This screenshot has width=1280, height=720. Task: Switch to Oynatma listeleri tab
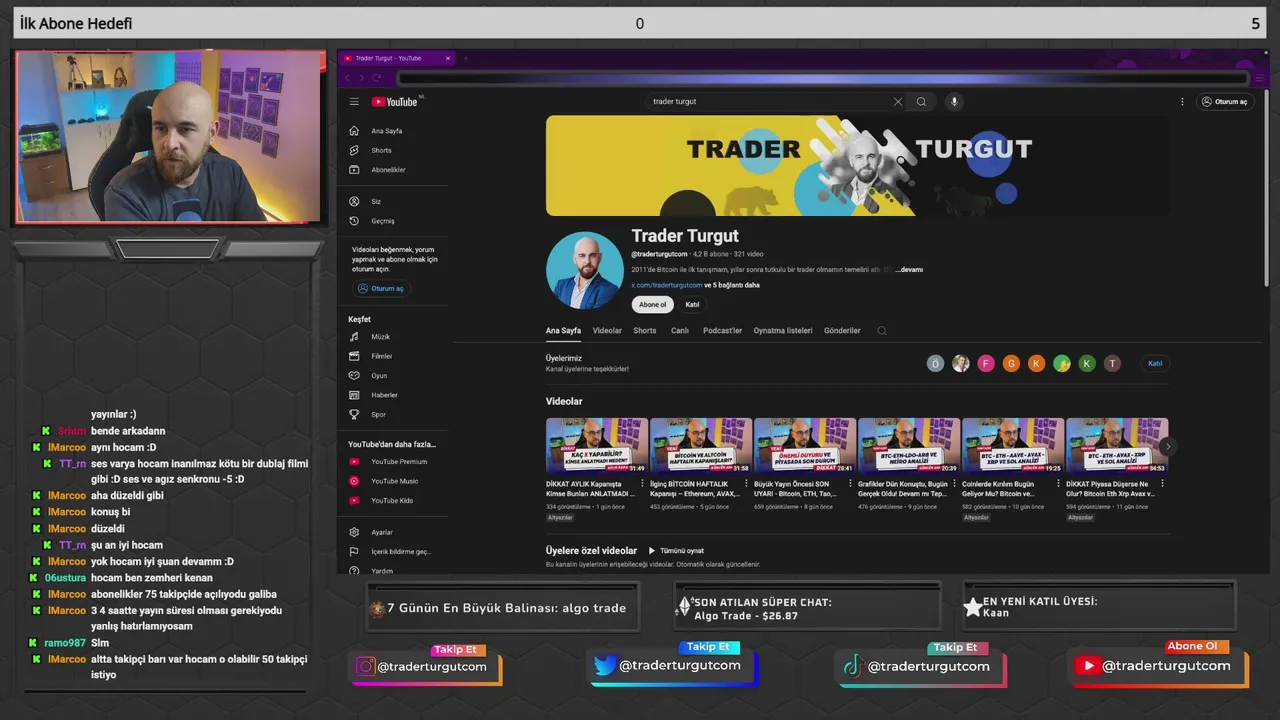tap(783, 331)
